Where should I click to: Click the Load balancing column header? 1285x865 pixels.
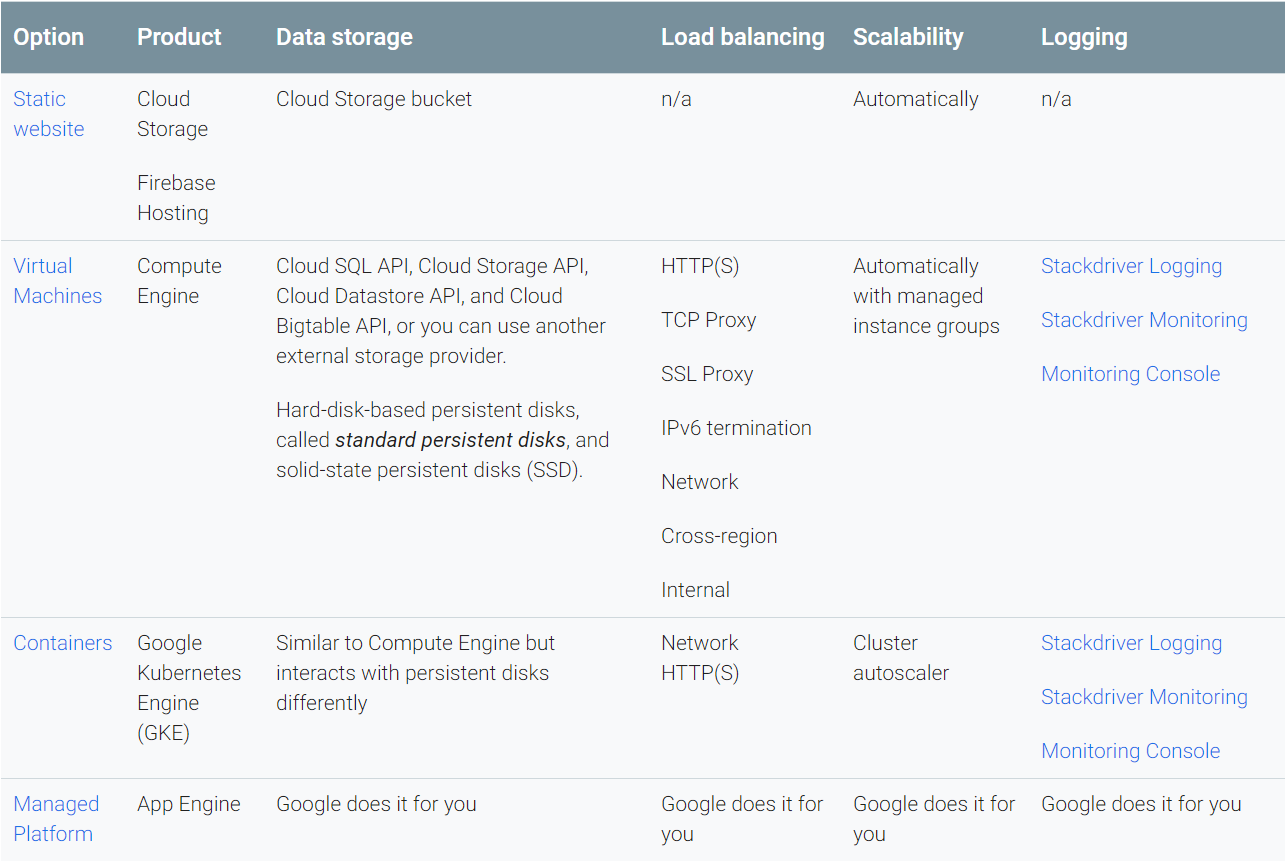point(742,37)
